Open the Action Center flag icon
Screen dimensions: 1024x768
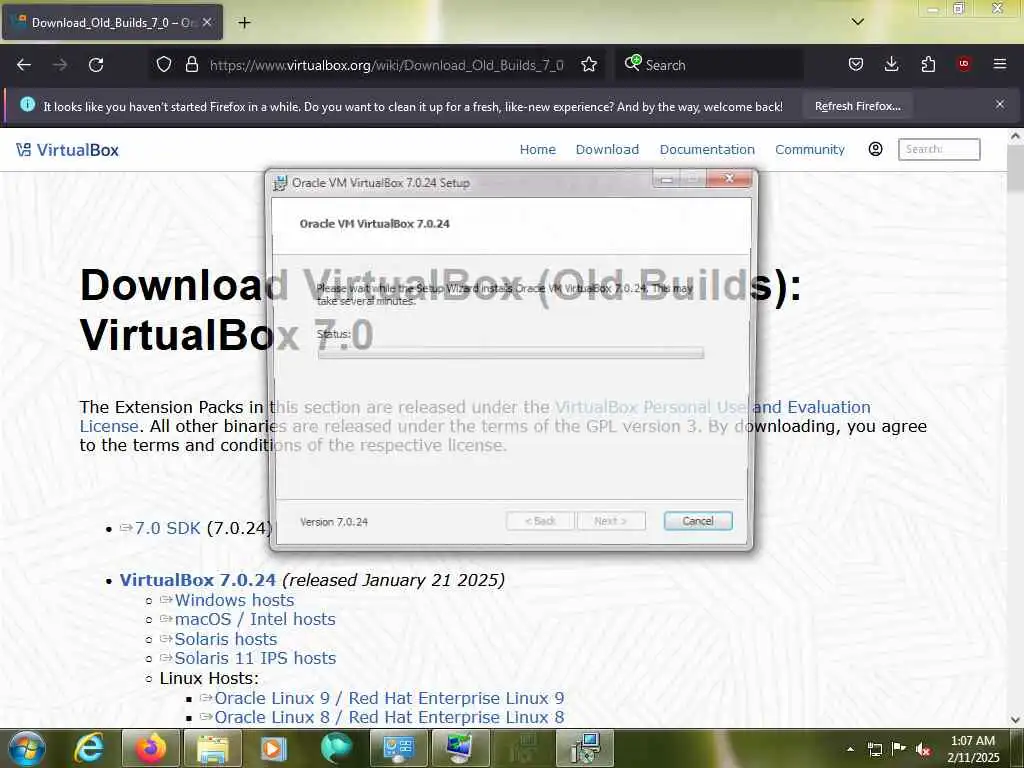point(899,749)
